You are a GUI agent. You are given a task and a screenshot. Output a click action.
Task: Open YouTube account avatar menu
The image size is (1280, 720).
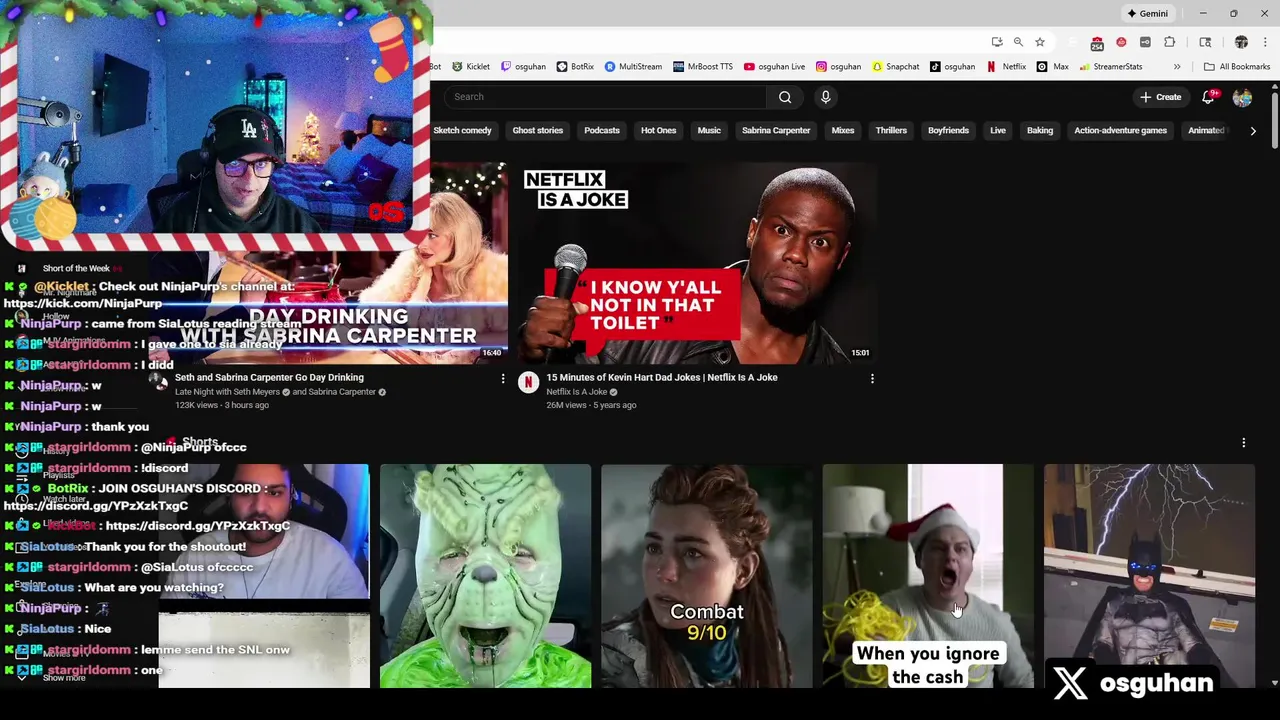coord(1242,97)
